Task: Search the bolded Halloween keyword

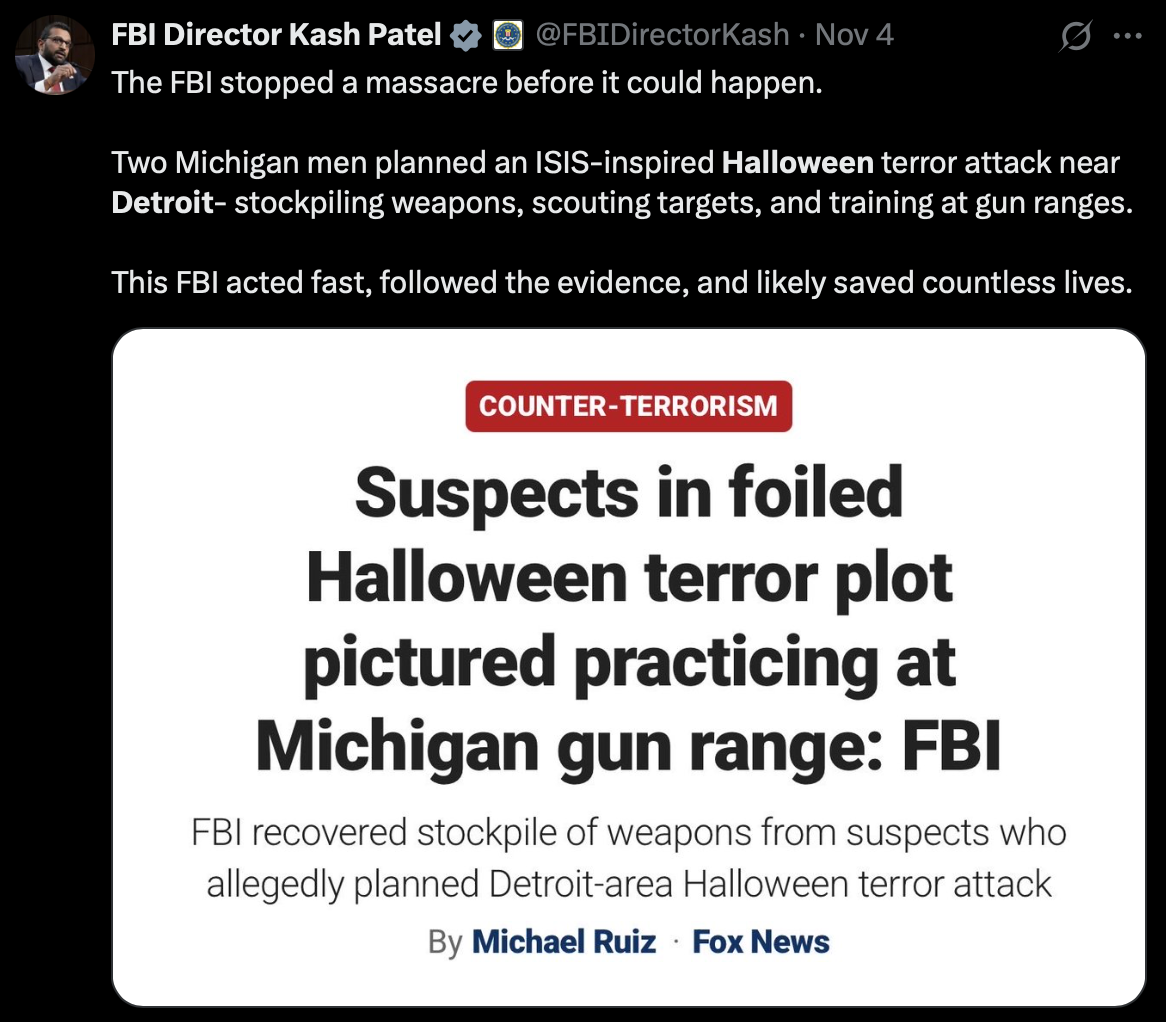Action: click(797, 162)
